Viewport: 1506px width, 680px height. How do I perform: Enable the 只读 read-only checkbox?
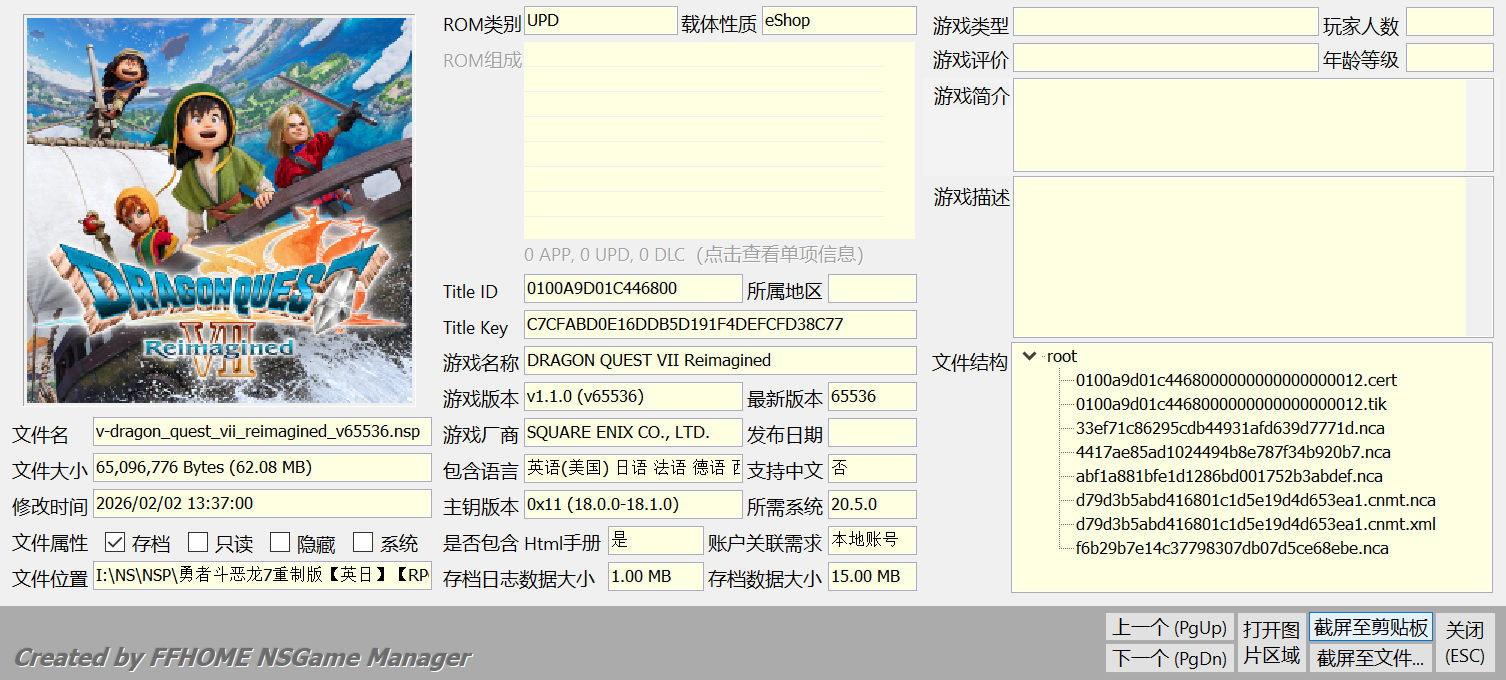[x=198, y=543]
